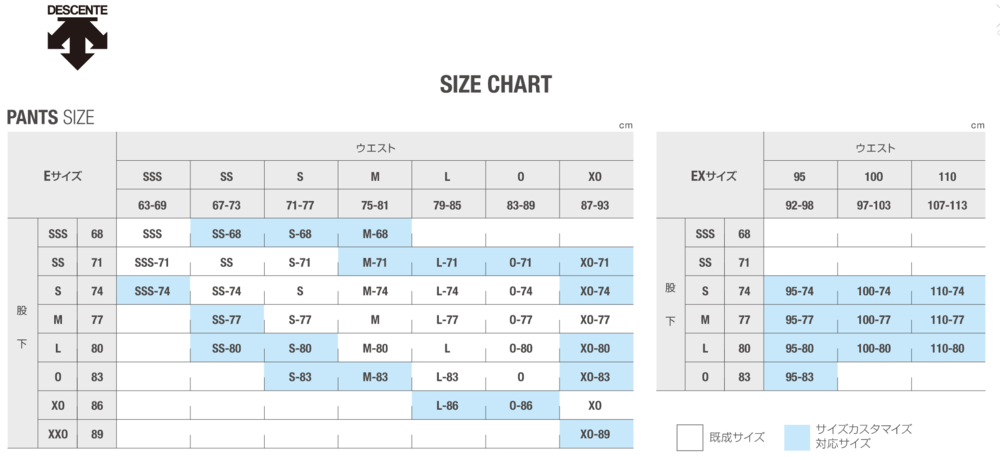This screenshot has height=460, width=1000.
Task: Click the 110-74 size cell
Action: (947, 291)
